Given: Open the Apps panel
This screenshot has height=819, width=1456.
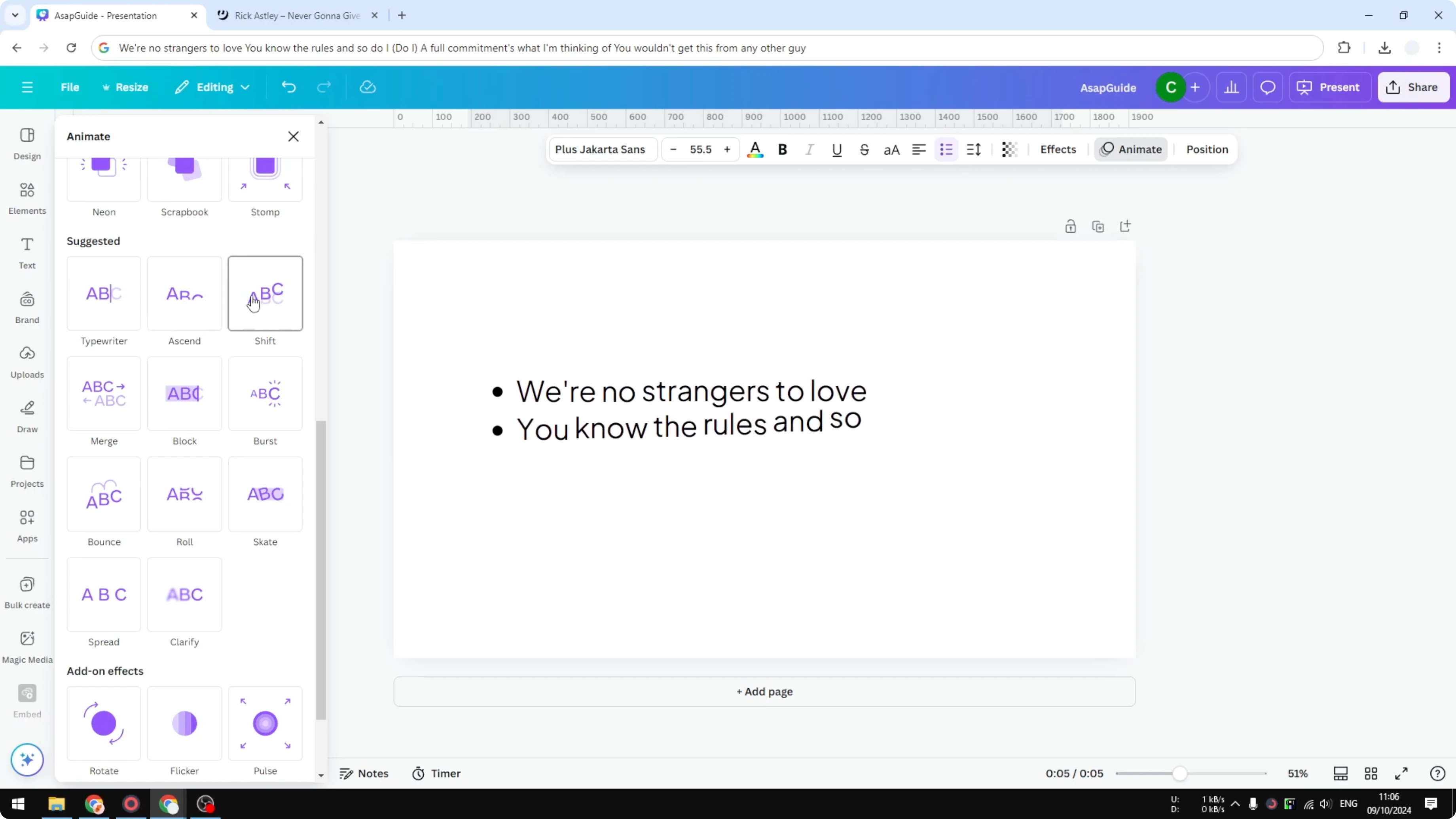Looking at the screenshot, I should [27, 526].
